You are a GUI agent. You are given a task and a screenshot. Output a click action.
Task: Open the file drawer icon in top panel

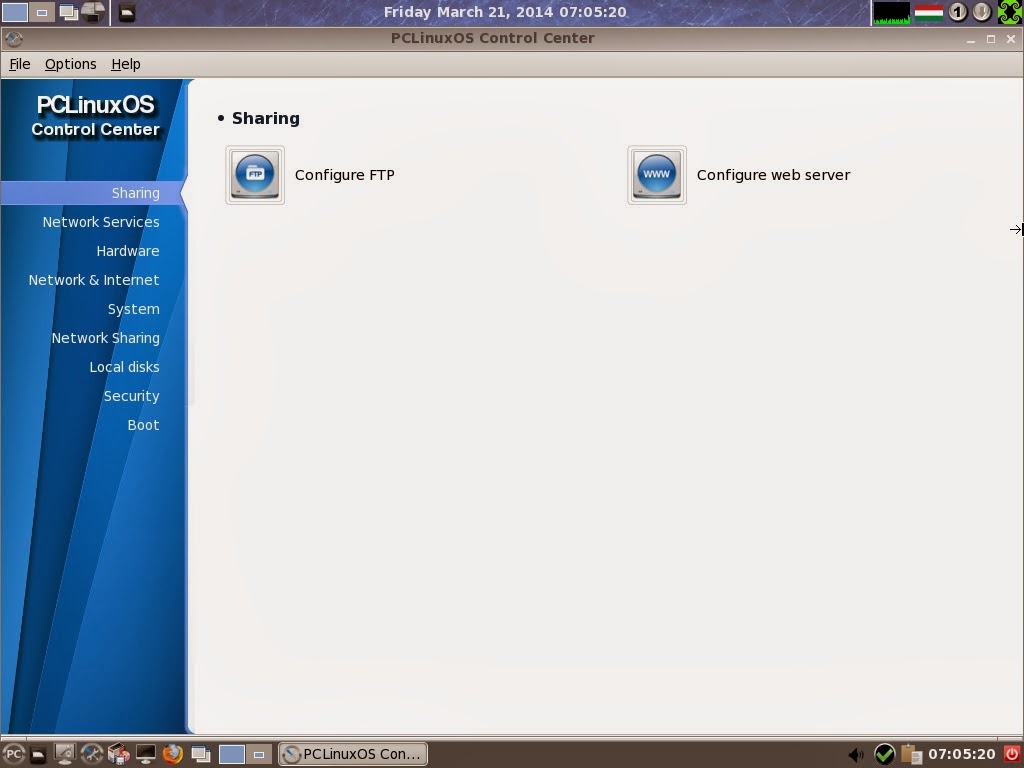(127, 12)
